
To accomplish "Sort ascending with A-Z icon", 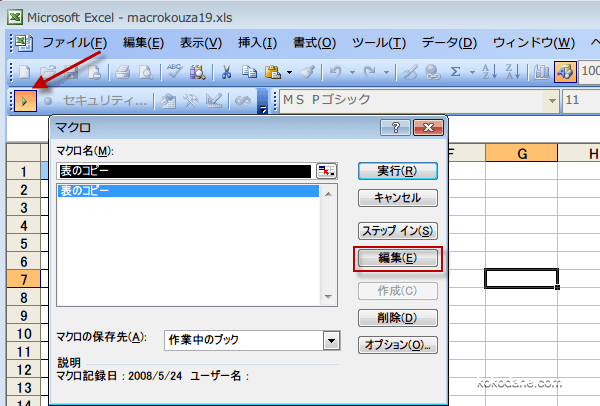I will tap(489, 72).
